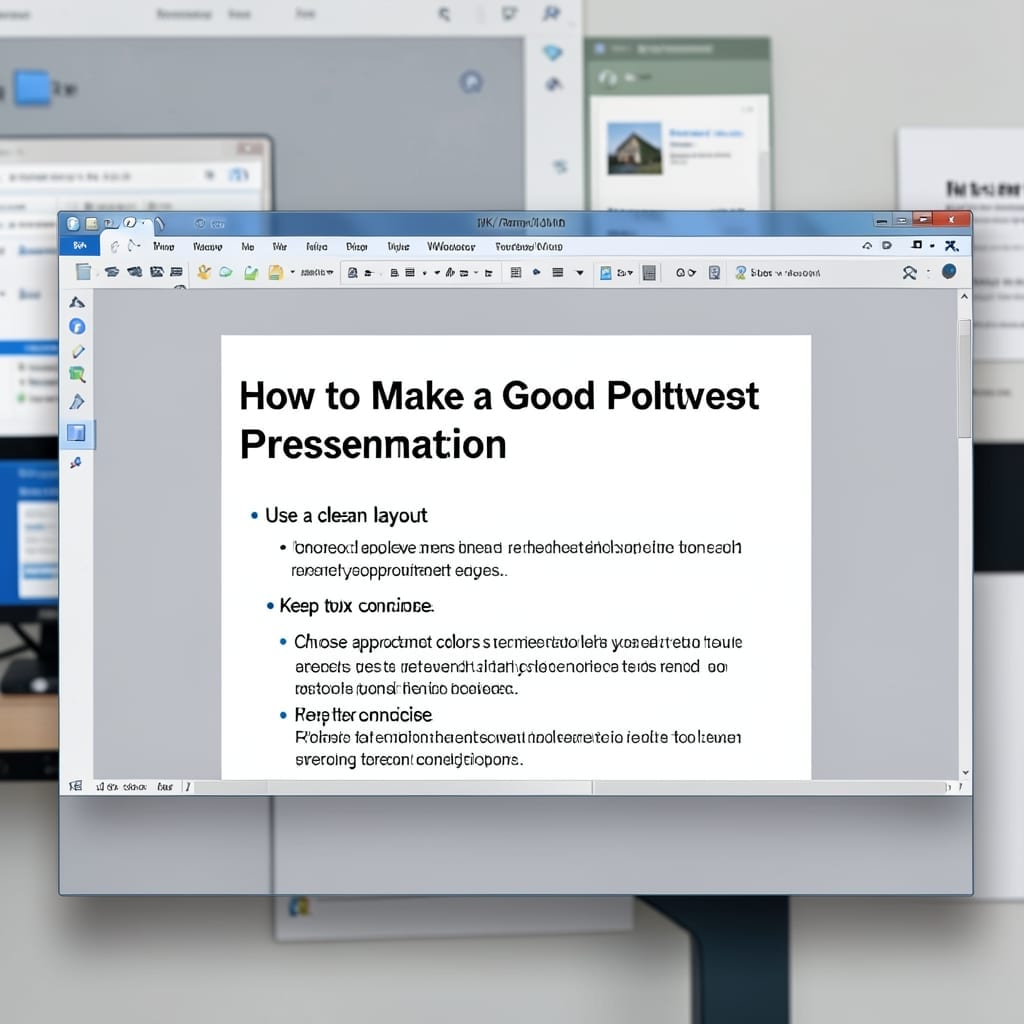The height and width of the screenshot is (1024, 1024).
Task: Click the save icon in title bar
Action: pyautogui.click(x=91, y=223)
